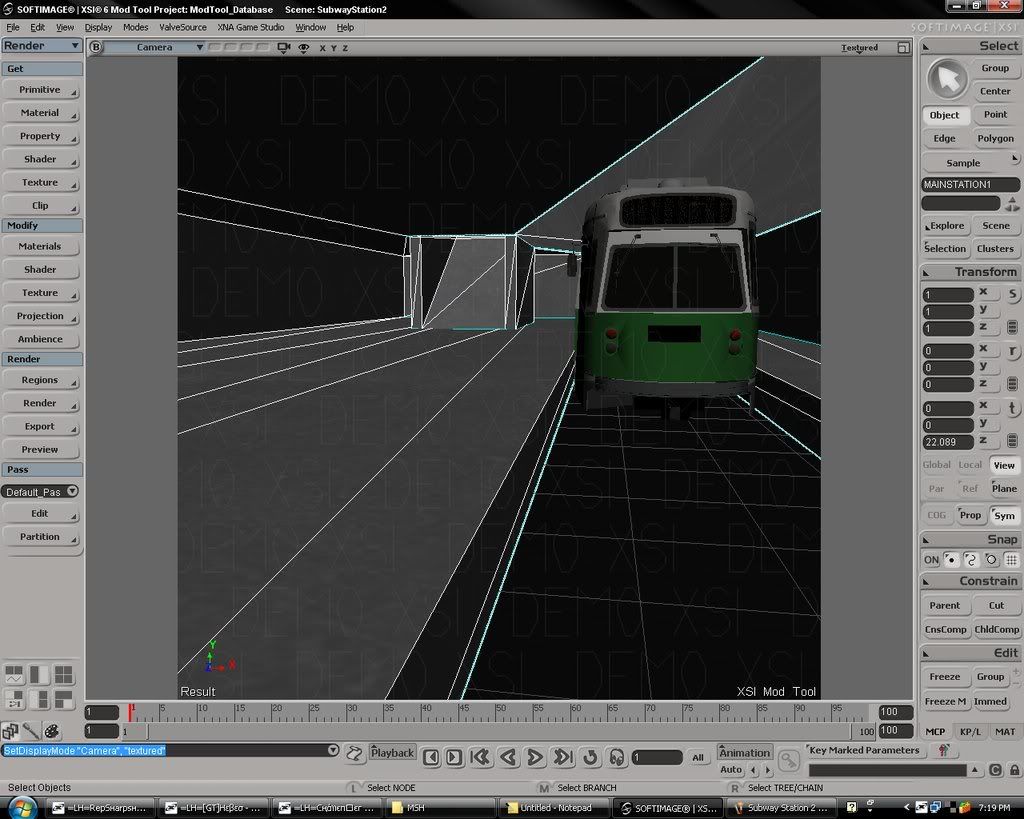Open the wrench tool icon bottom left
Screen dimensions: 1024x819
point(31,731)
